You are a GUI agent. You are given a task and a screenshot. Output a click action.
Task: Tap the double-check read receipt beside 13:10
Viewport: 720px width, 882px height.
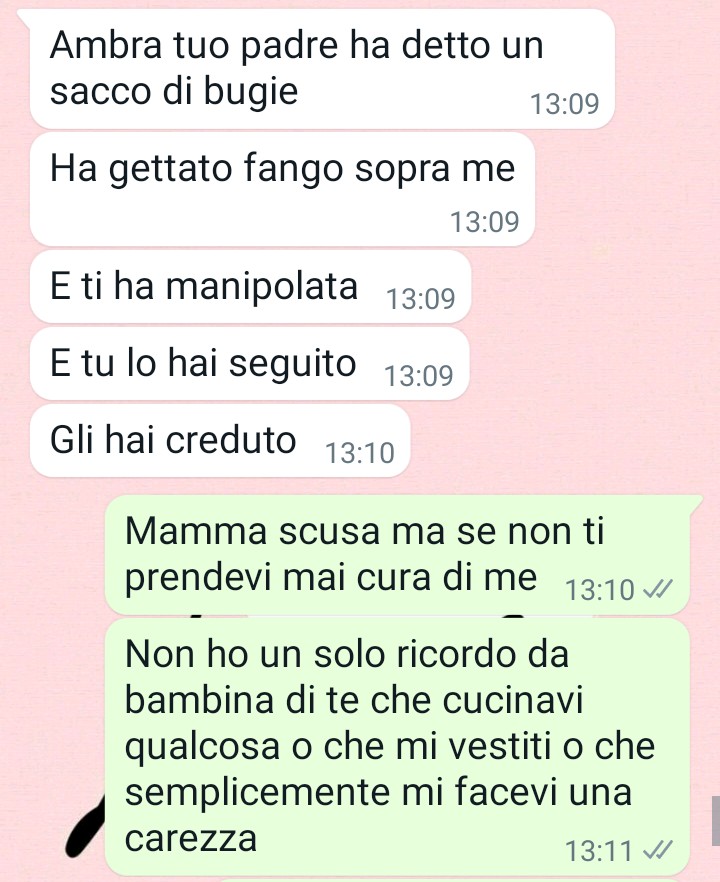pos(657,590)
